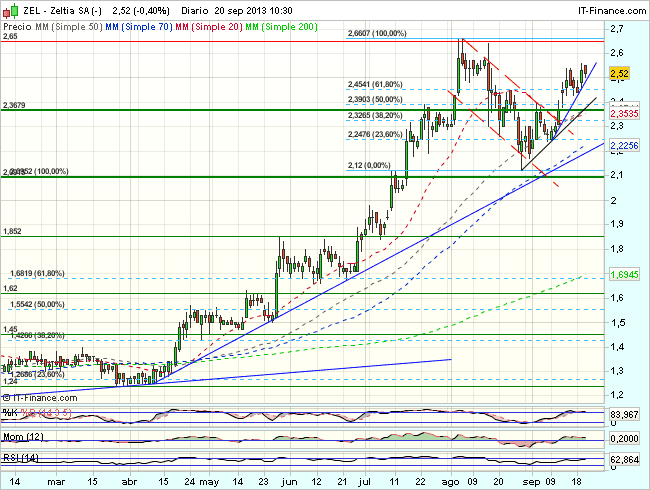The height and width of the screenshot is (490, 650).
Task: Click the 1,62 horizontal level label
Action: click(x=10, y=289)
